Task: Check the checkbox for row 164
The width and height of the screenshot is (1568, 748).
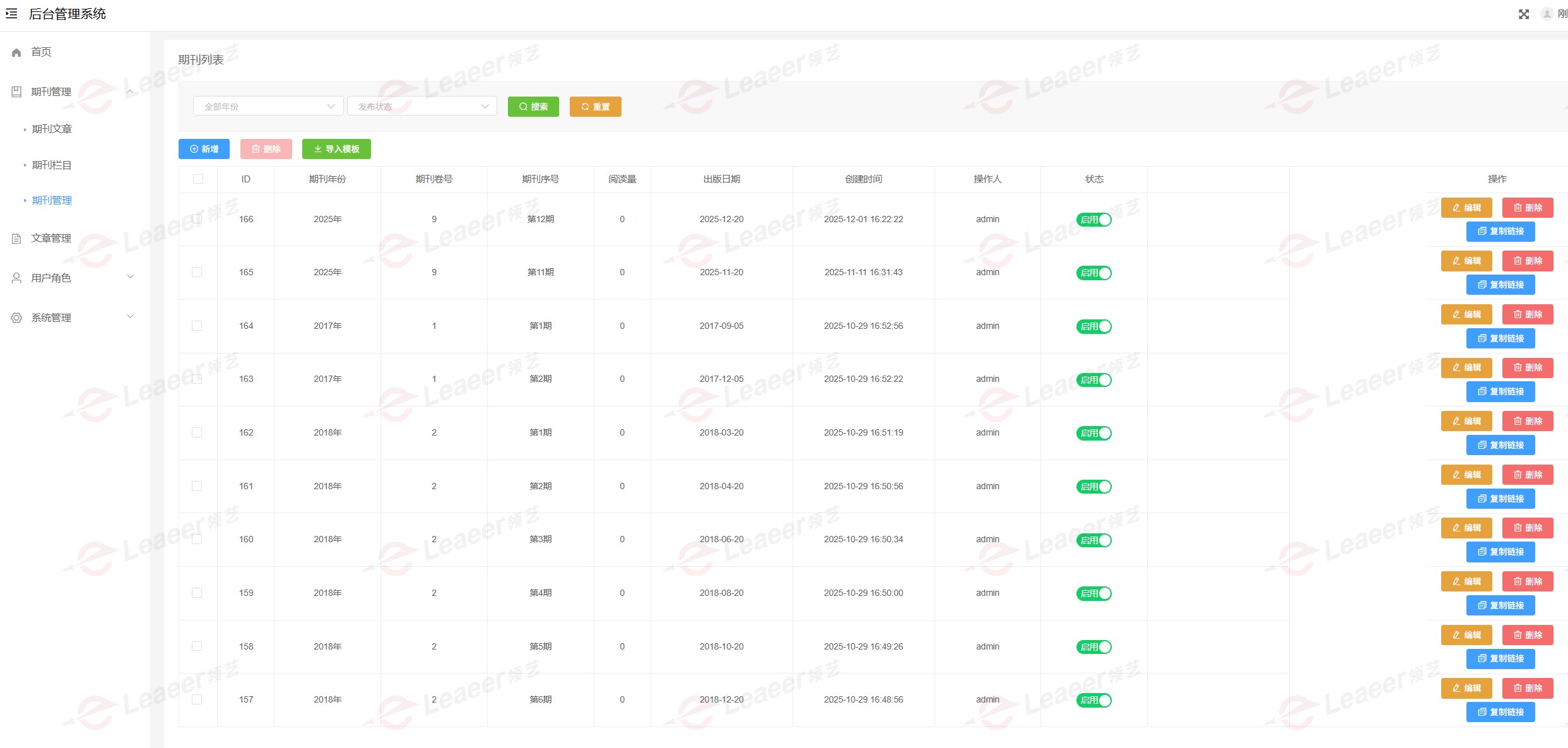Action: point(197,326)
